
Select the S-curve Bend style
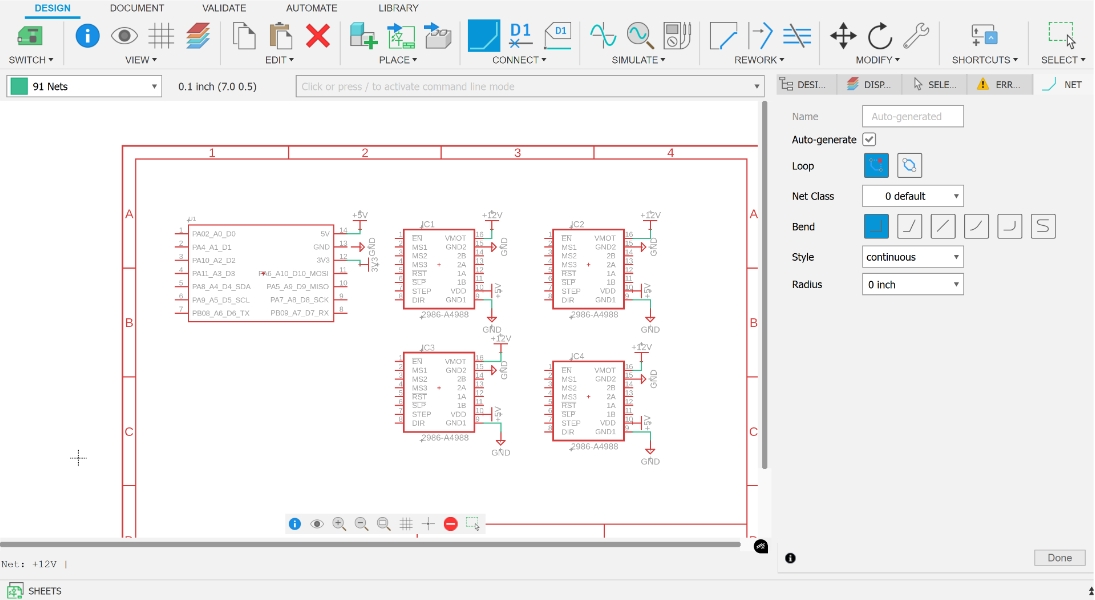coord(1043,226)
